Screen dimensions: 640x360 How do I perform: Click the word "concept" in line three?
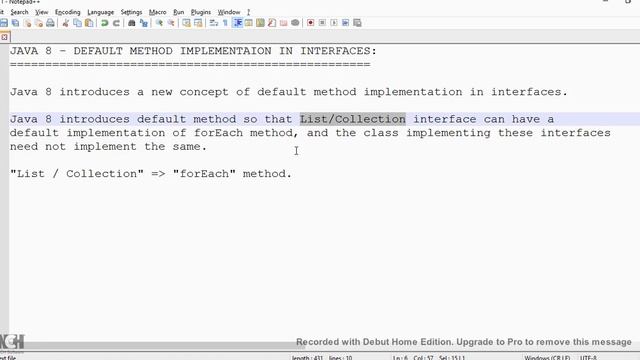pyautogui.click(x=204, y=92)
